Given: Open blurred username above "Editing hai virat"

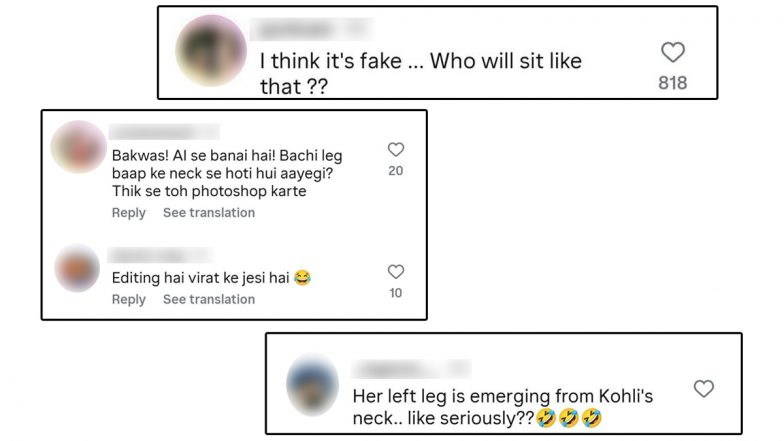Looking at the screenshot, I should [x=160, y=255].
